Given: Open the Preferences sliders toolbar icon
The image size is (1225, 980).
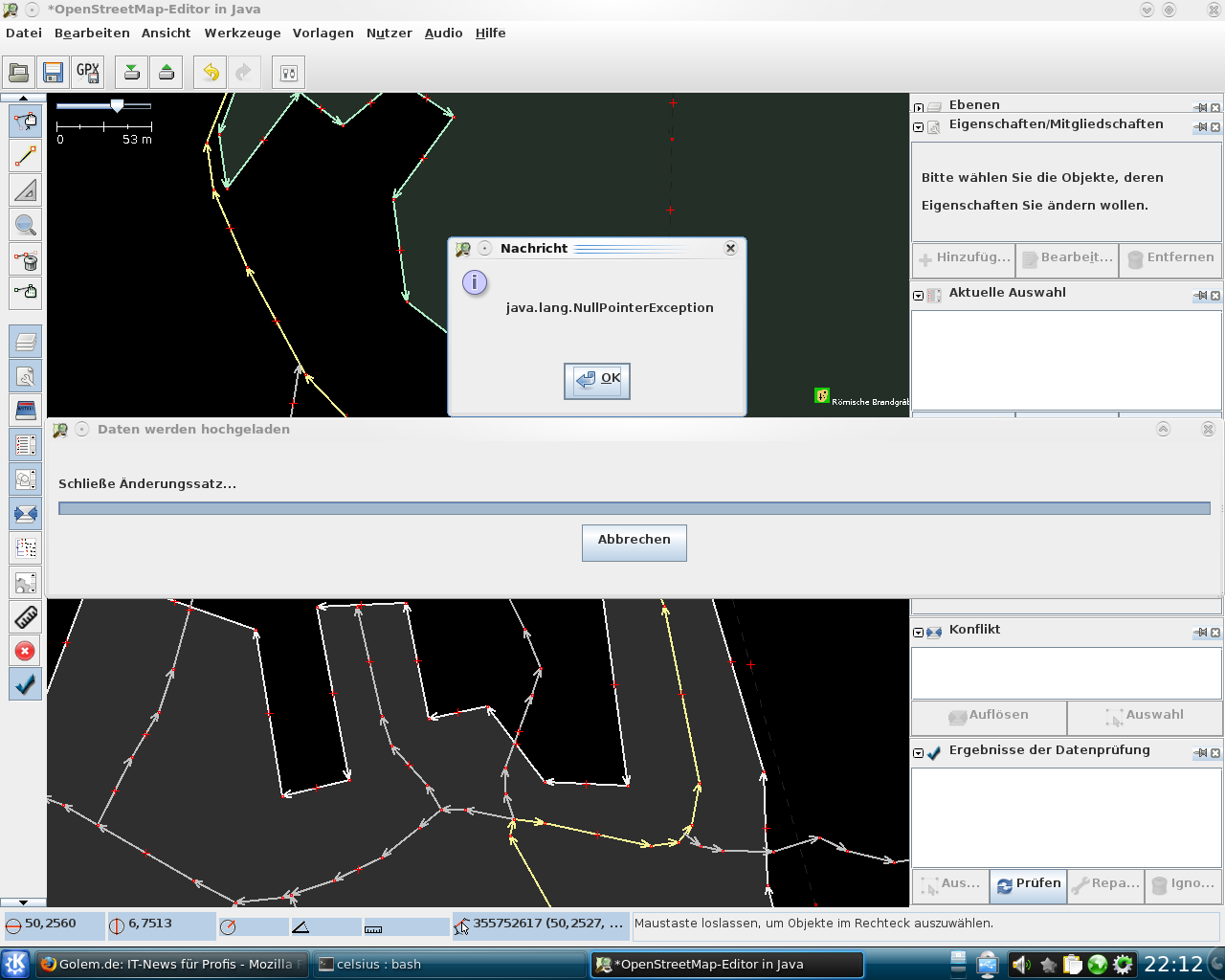Looking at the screenshot, I should (x=288, y=73).
